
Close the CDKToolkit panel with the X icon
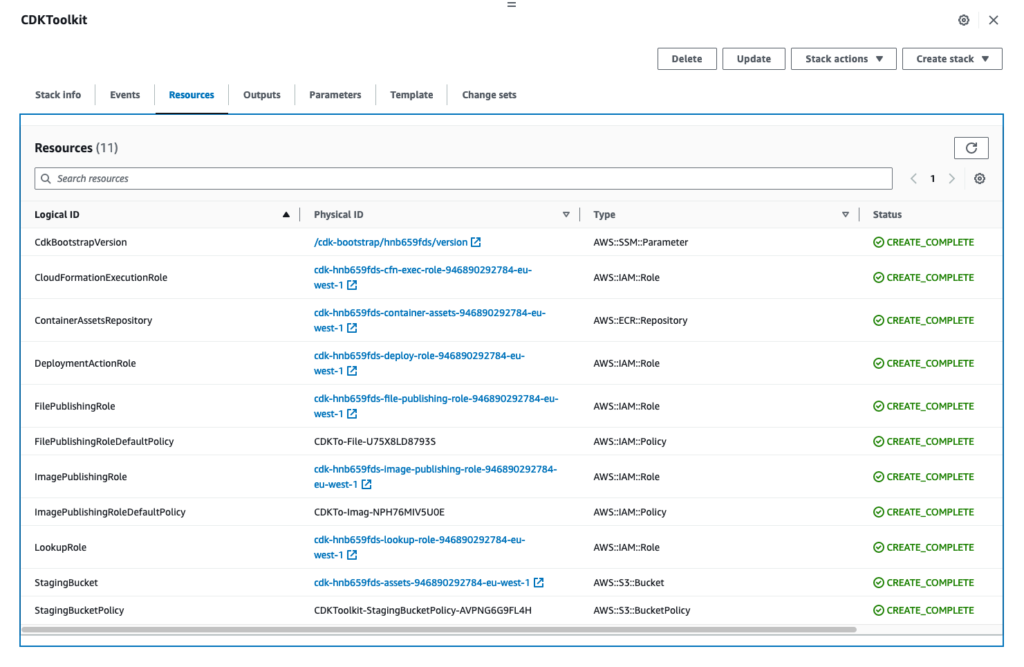[x=993, y=20]
